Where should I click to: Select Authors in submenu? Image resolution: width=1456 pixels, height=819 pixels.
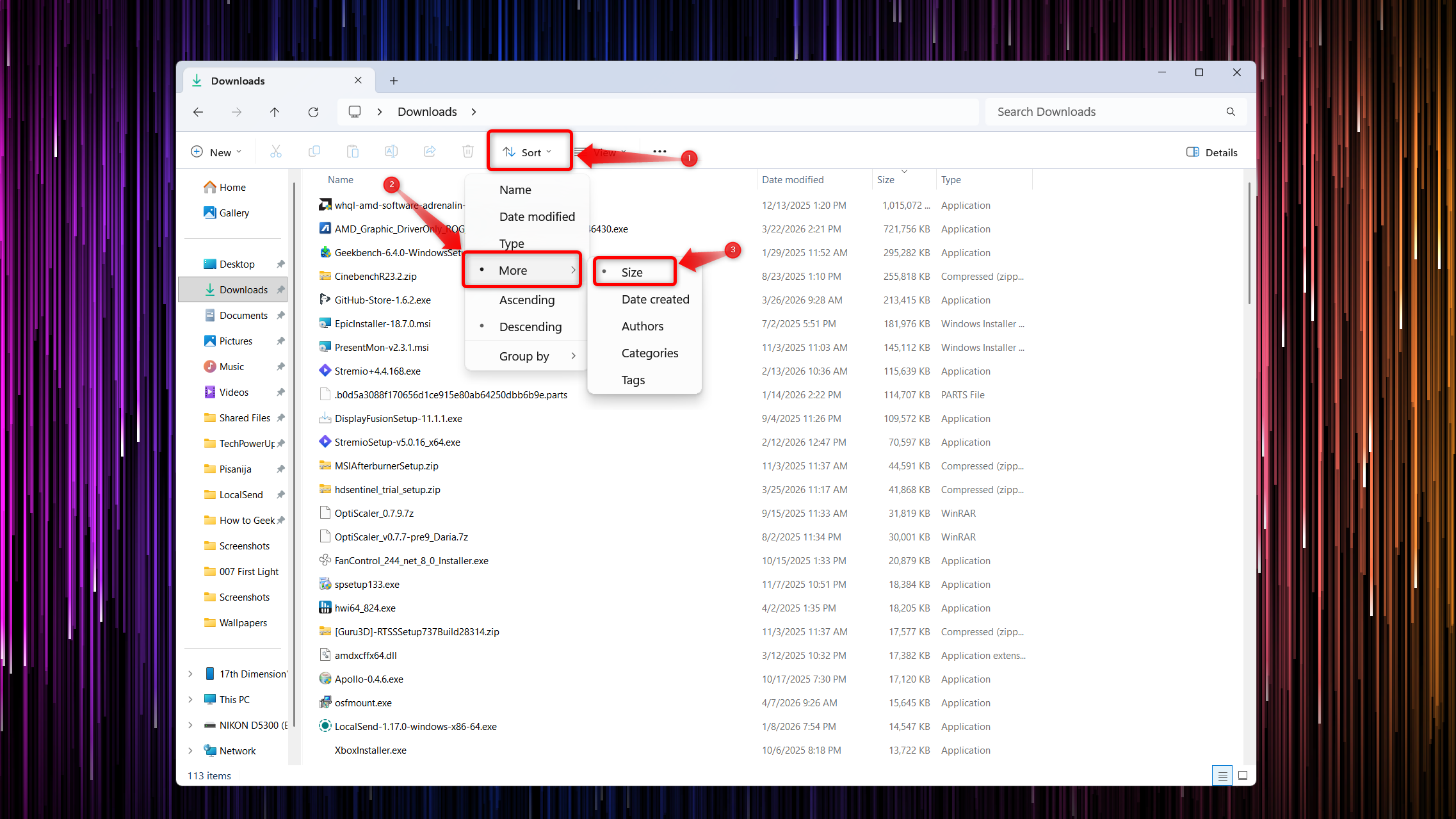(644, 326)
